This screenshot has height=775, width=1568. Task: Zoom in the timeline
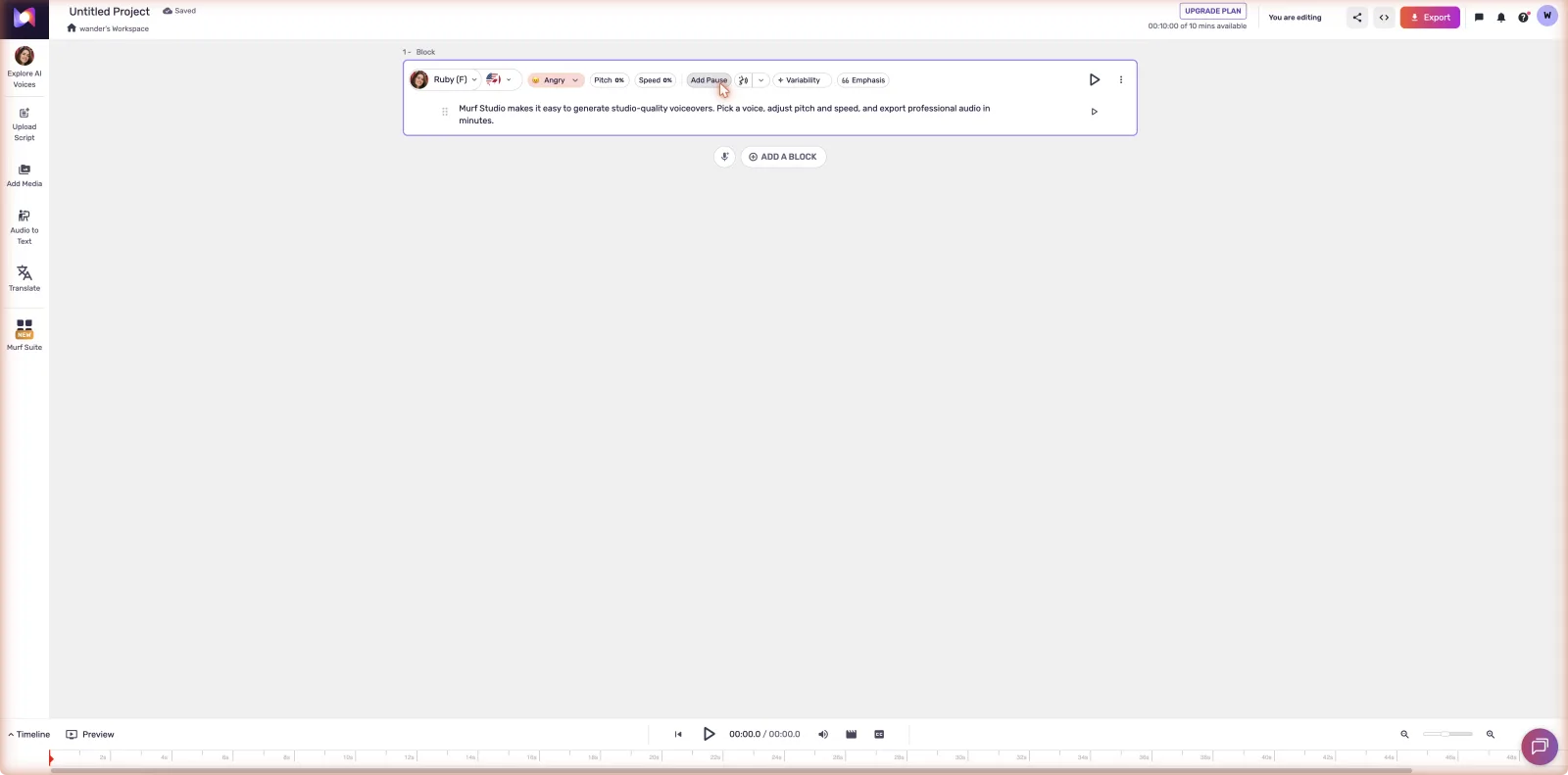coord(1491,735)
